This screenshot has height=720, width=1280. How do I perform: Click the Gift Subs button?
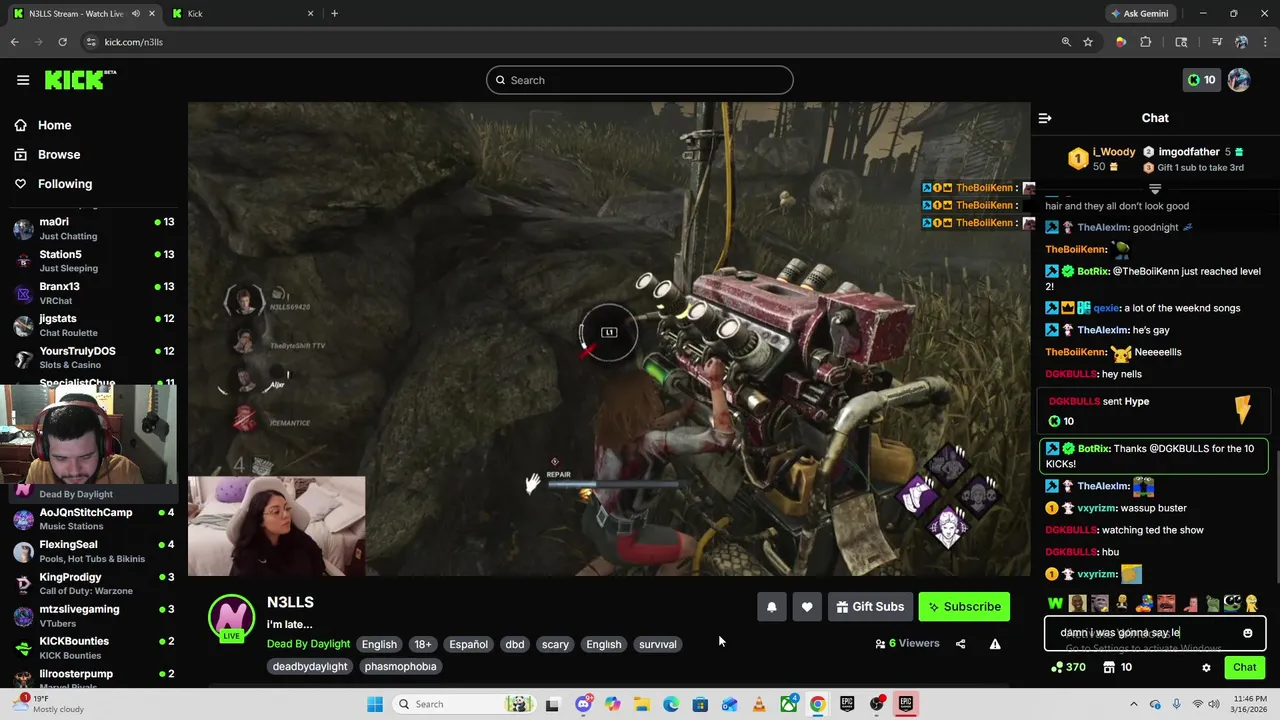(x=870, y=606)
